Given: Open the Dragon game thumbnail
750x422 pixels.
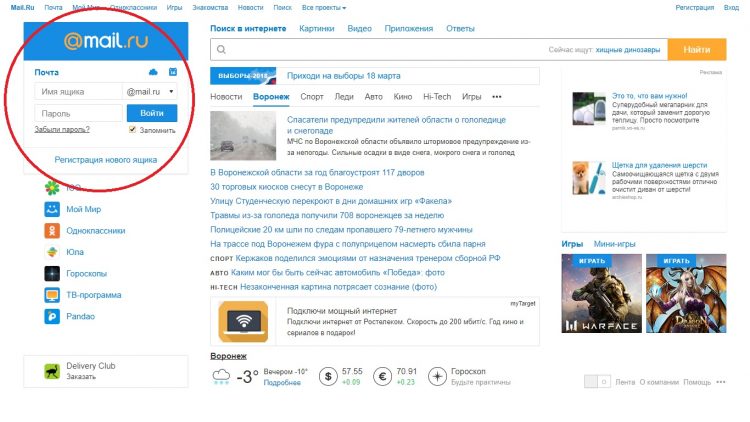Looking at the screenshot, I should [686, 293].
